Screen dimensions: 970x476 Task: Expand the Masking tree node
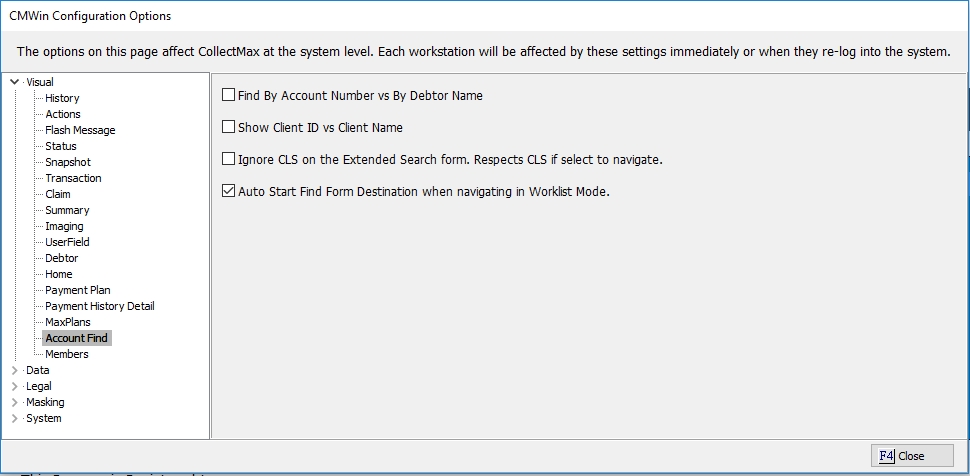[14, 402]
